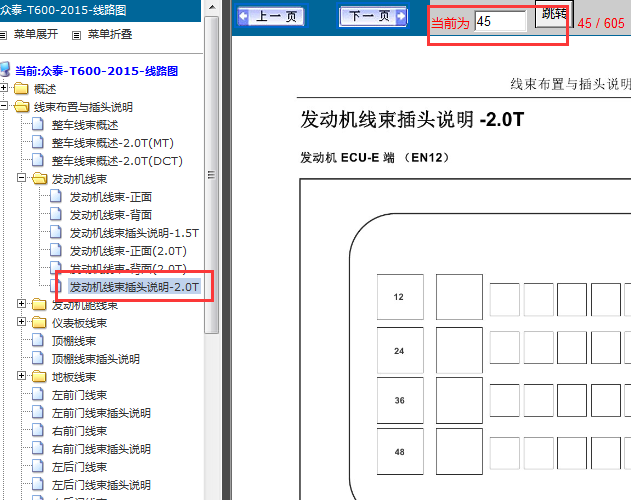Viewport: 631px width, 500px height.
Task: Open 右前门线束 page
Action: point(79,431)
